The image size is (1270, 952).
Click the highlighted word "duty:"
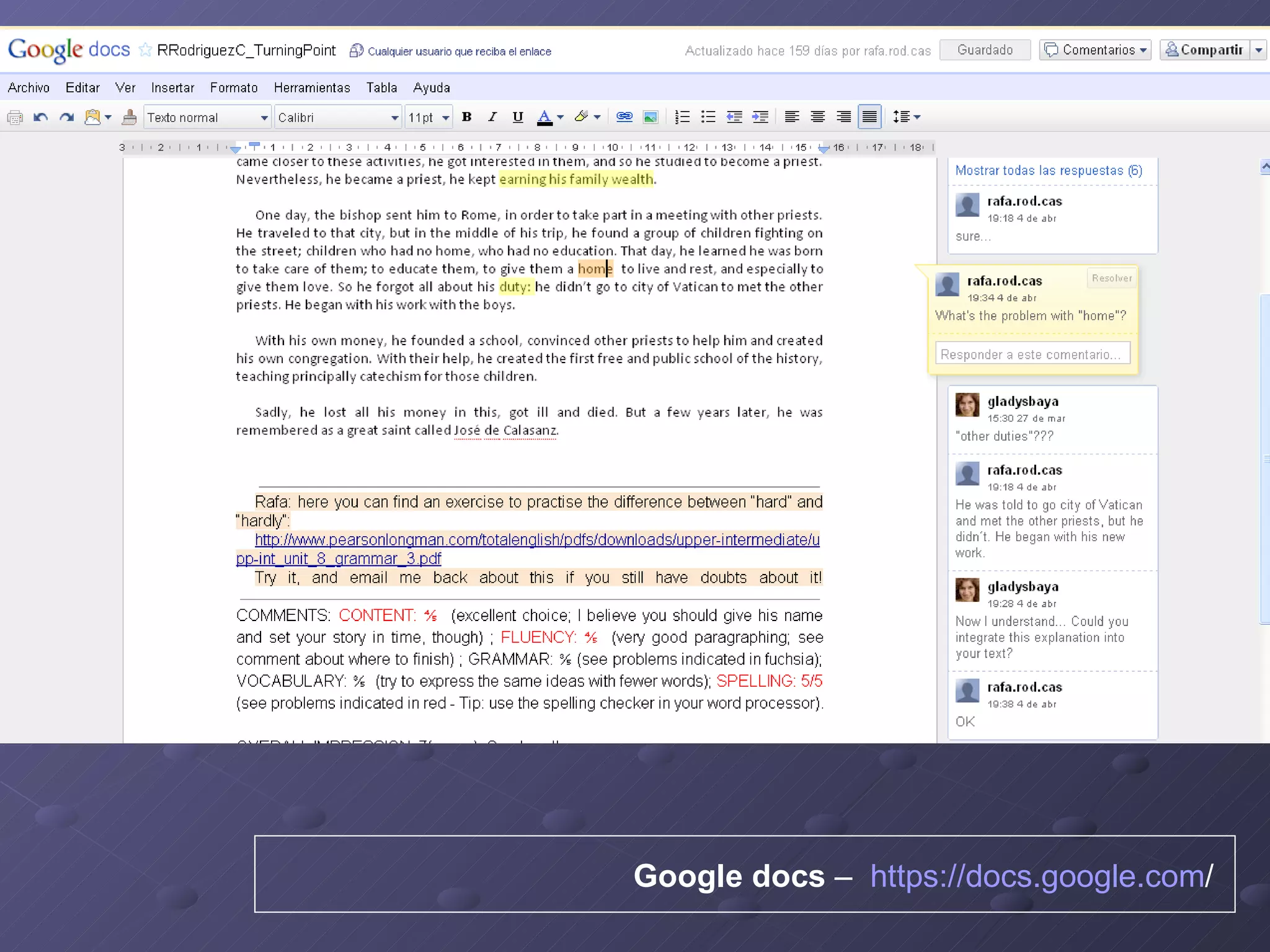[x=515, y=286]
